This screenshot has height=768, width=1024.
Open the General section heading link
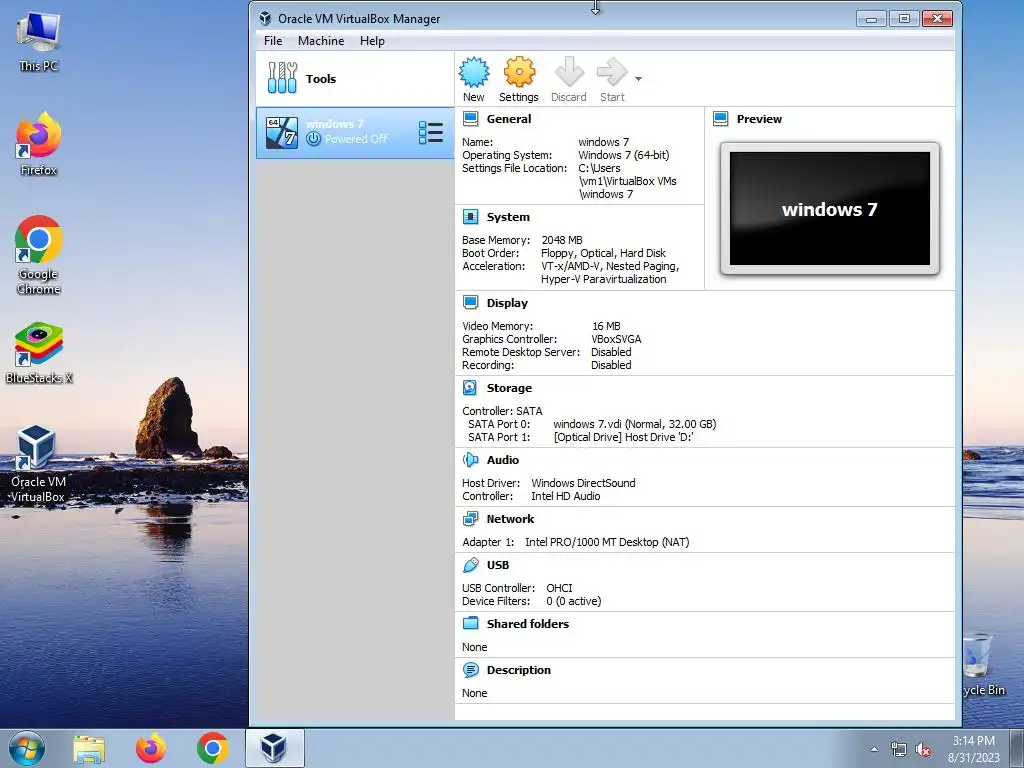tap(509, 119)
